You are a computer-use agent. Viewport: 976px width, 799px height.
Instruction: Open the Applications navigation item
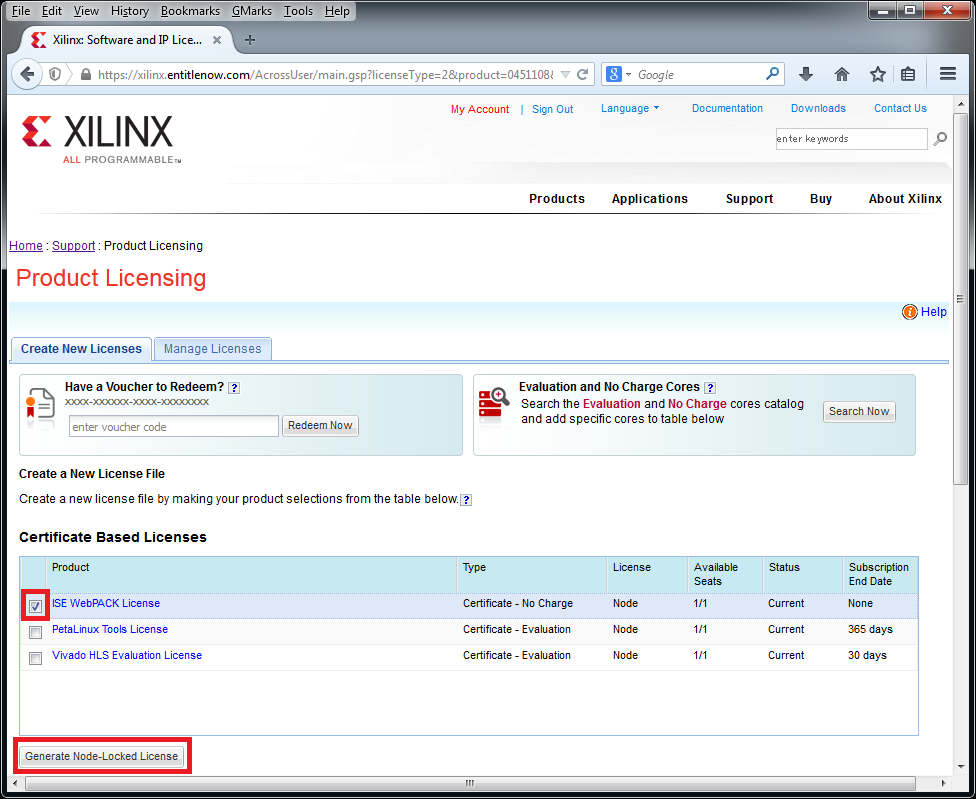(x=649, y=199)
